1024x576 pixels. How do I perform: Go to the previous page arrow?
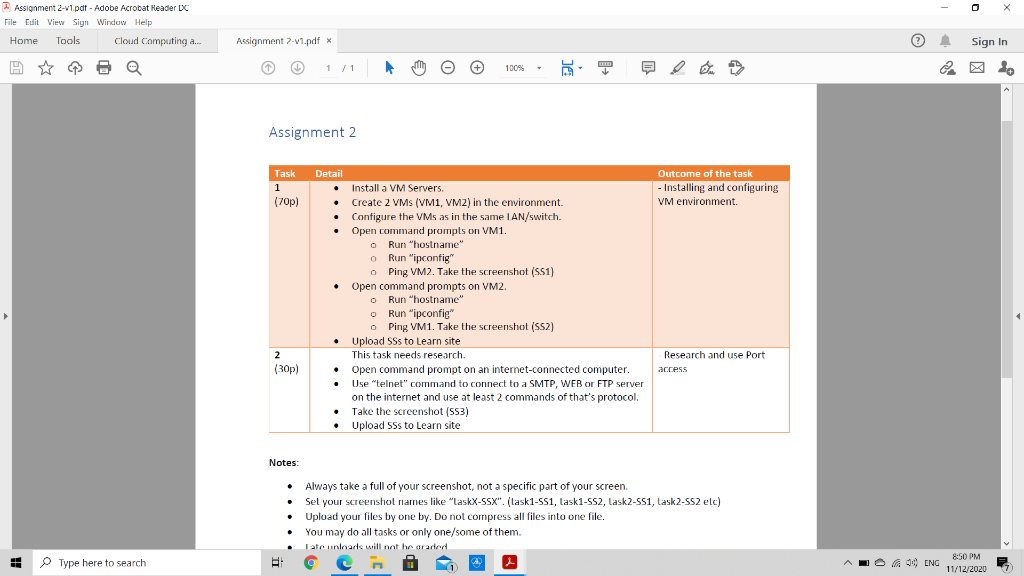[268, 68]
